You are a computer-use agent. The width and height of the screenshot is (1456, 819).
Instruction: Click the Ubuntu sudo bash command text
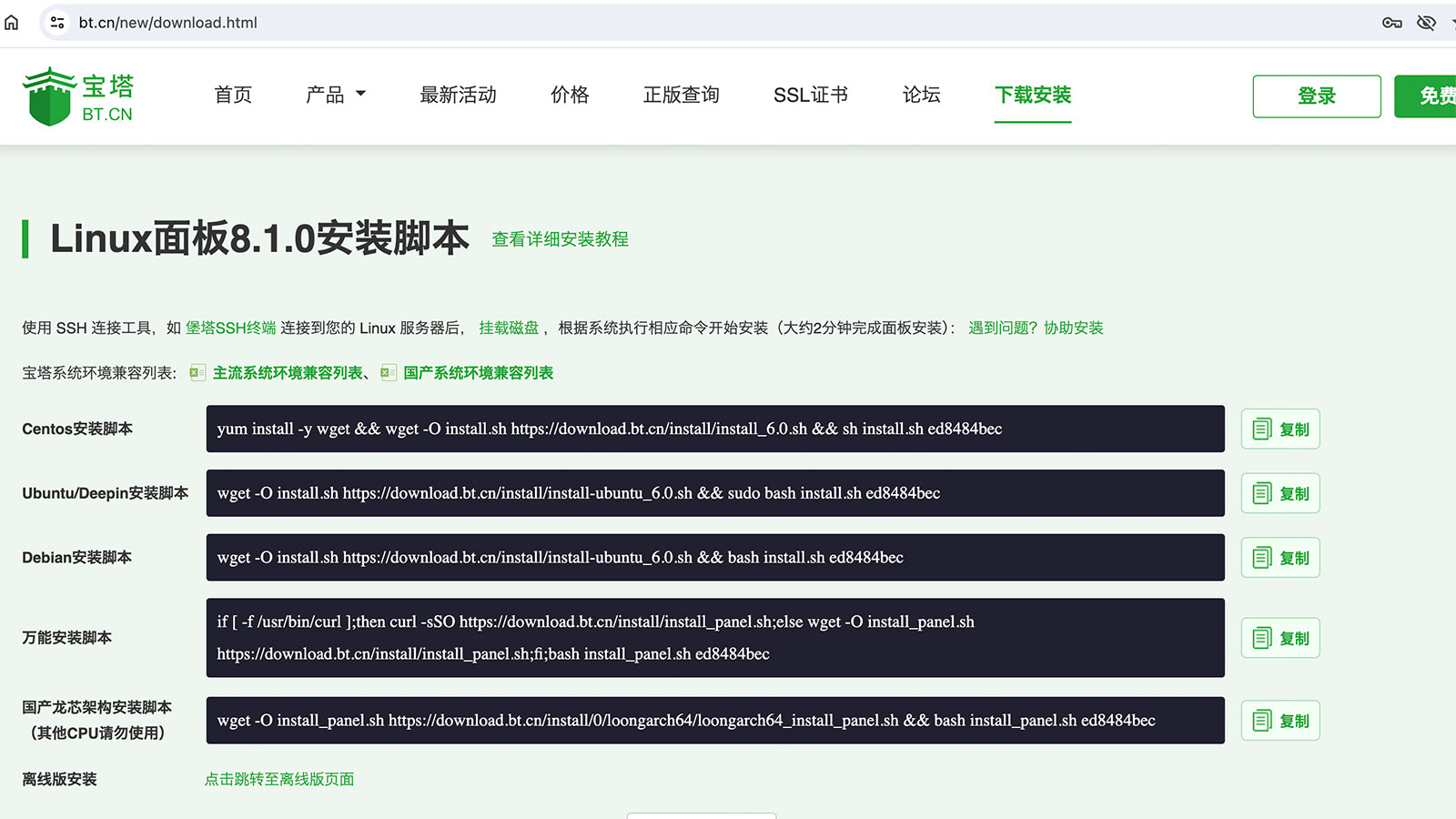point(579,493)
